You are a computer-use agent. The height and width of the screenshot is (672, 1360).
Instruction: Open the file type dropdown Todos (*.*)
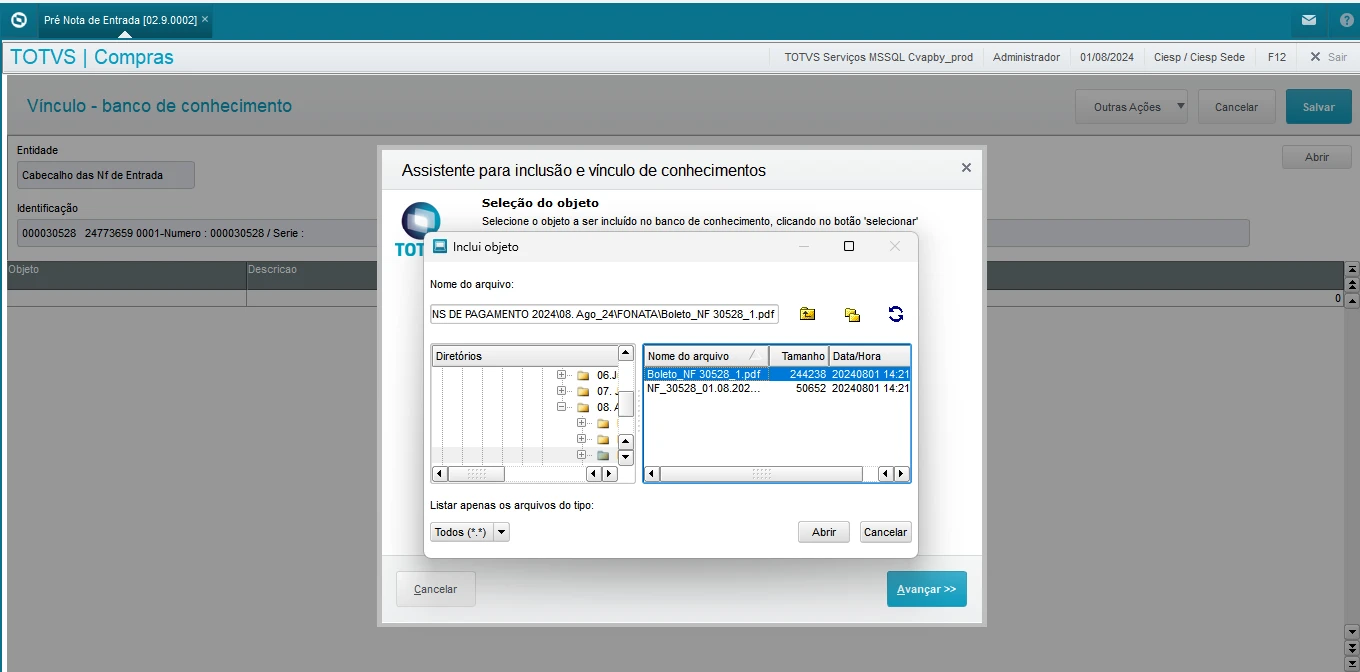tap(470, 532)
